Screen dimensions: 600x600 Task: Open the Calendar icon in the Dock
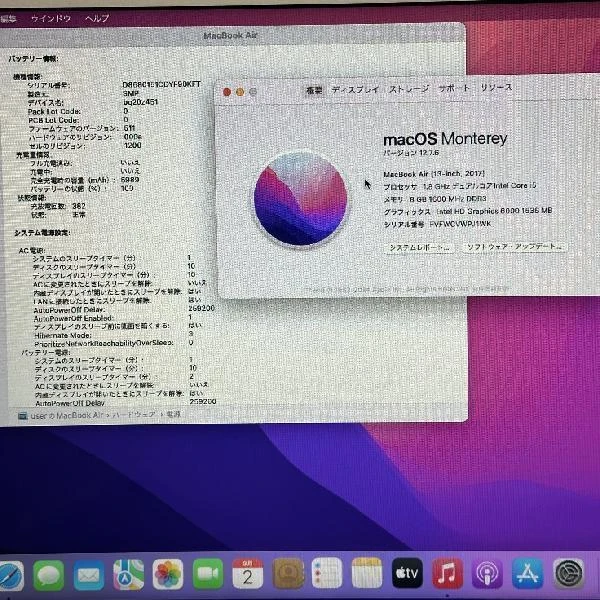point(248,574)
